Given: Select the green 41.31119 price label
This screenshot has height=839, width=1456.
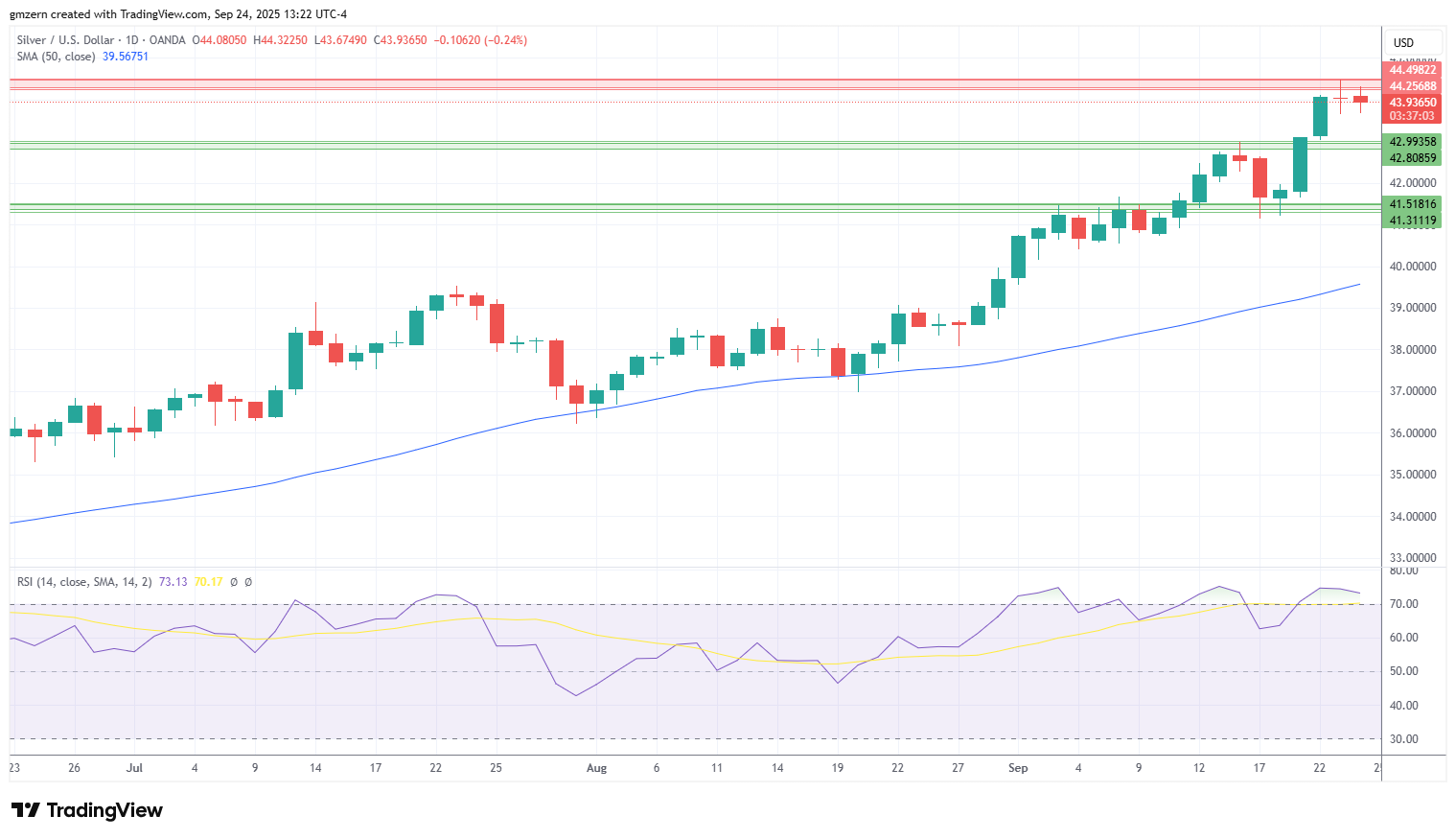Looking at the screenshot, I should point(1413,221).
